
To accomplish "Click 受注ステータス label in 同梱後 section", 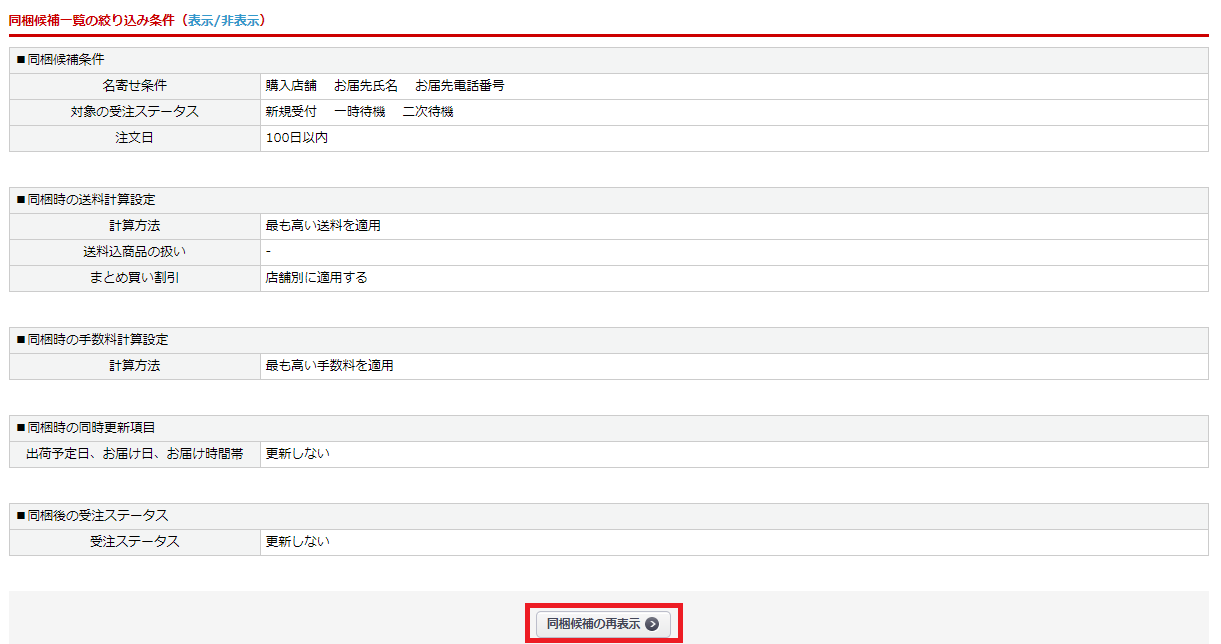I will [x=135, y=542].
